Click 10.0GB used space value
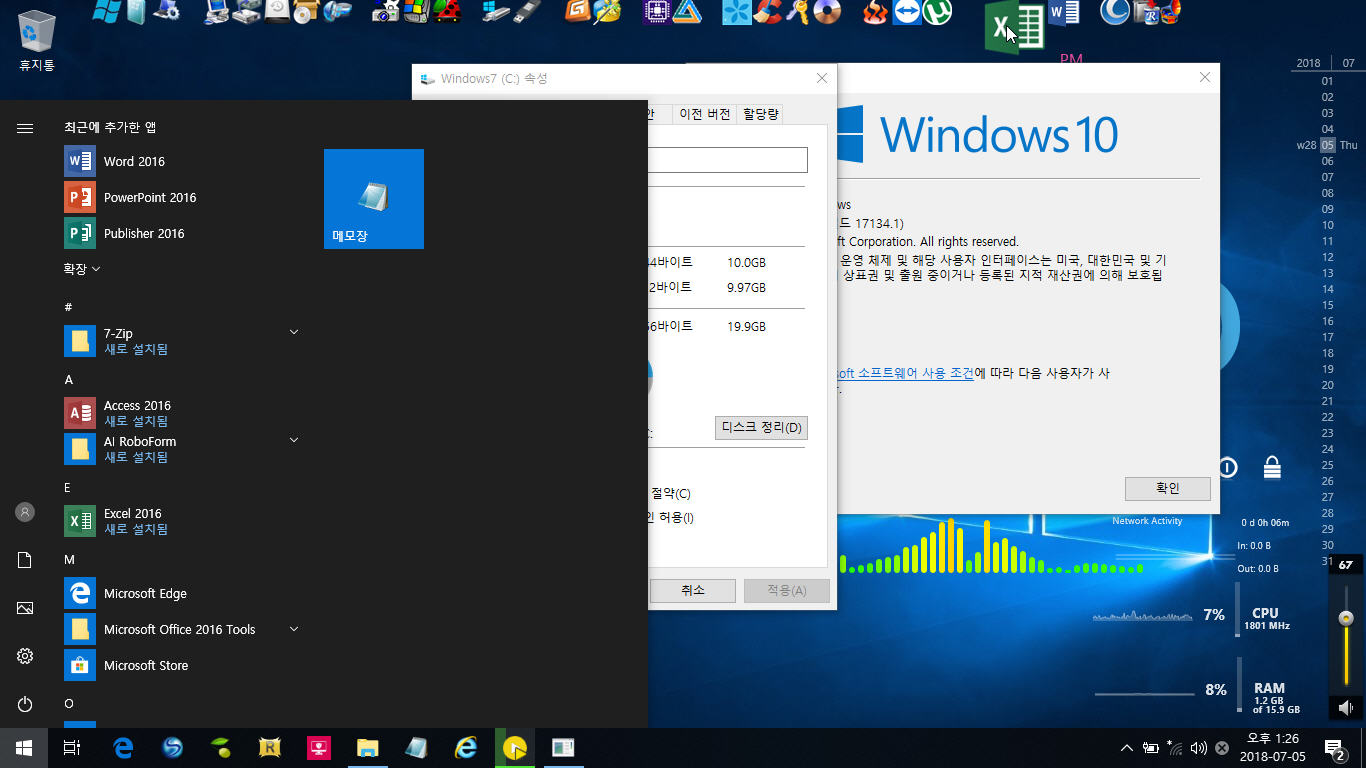Image resolution: width=1366 pixels, height=768 pixels. pyautogui.click(x=746, y=262)
